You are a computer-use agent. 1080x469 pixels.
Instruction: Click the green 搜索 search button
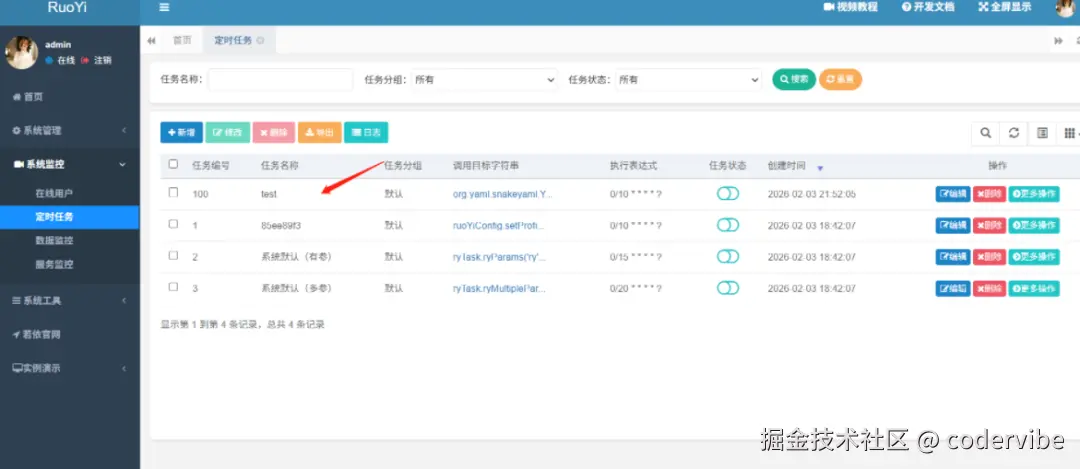pyautogui.click(x=794, y=79)
